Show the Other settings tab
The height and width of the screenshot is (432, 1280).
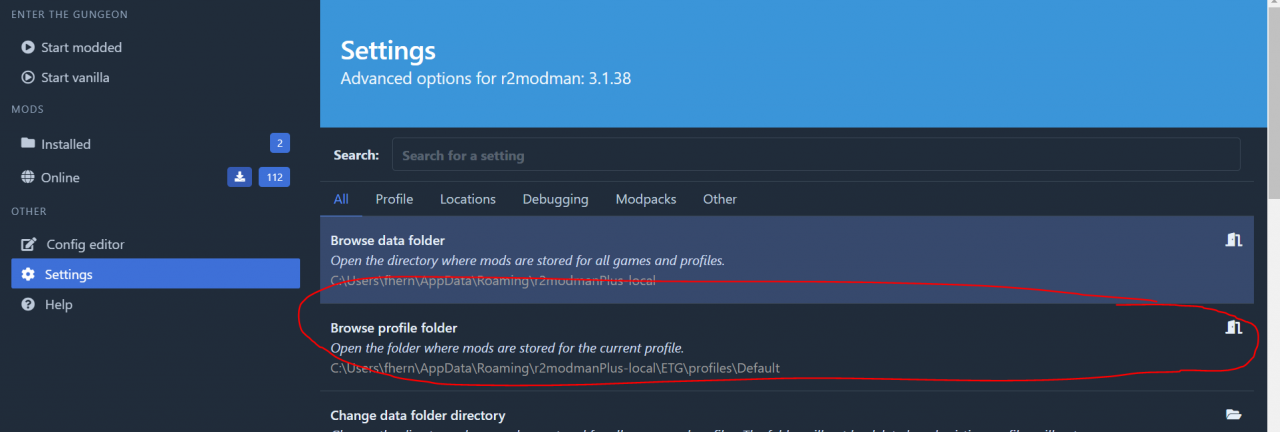coord(719,199)
